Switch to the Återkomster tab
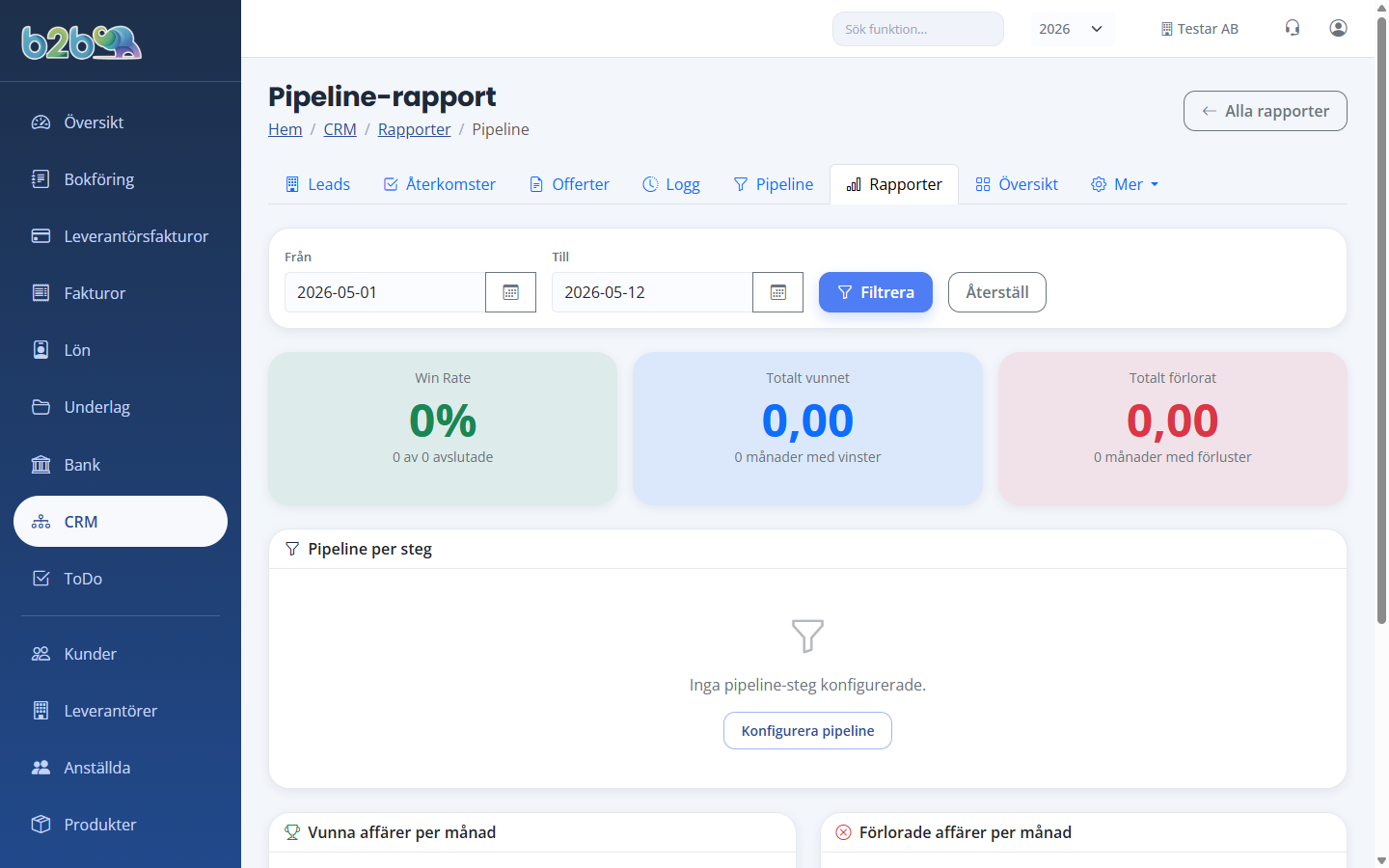This screenshot has width=1389, height=868. 440,184
